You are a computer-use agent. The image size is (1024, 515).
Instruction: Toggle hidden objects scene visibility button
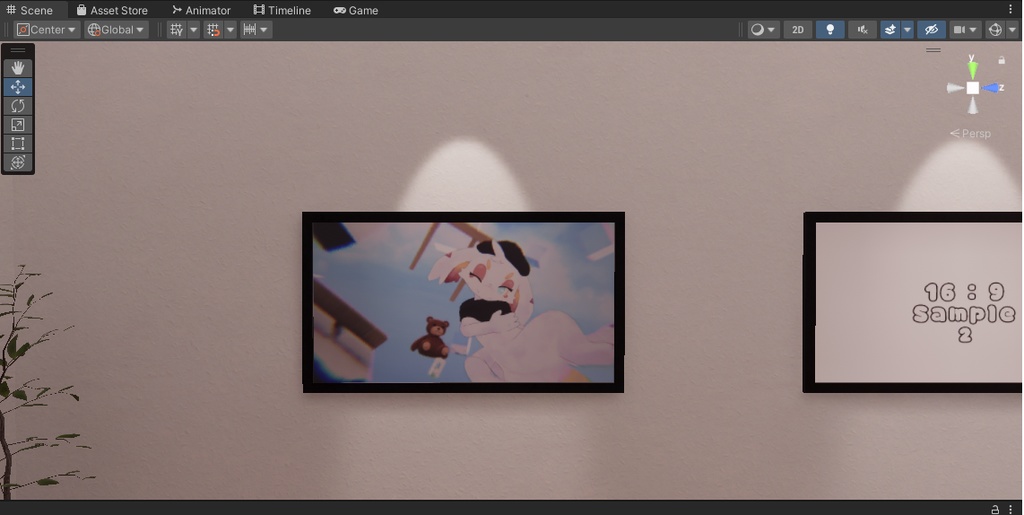click(931, 29)
